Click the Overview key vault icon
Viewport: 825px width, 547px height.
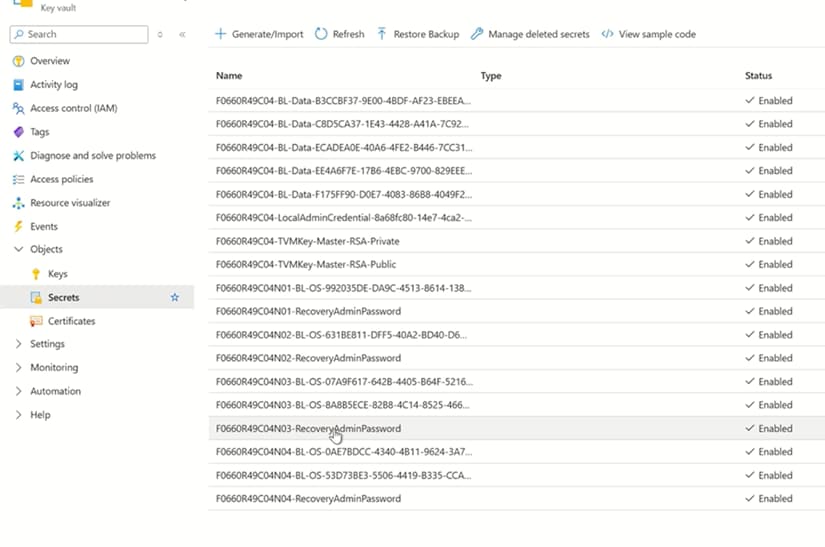pyautogui.click(x=18, y=61)
